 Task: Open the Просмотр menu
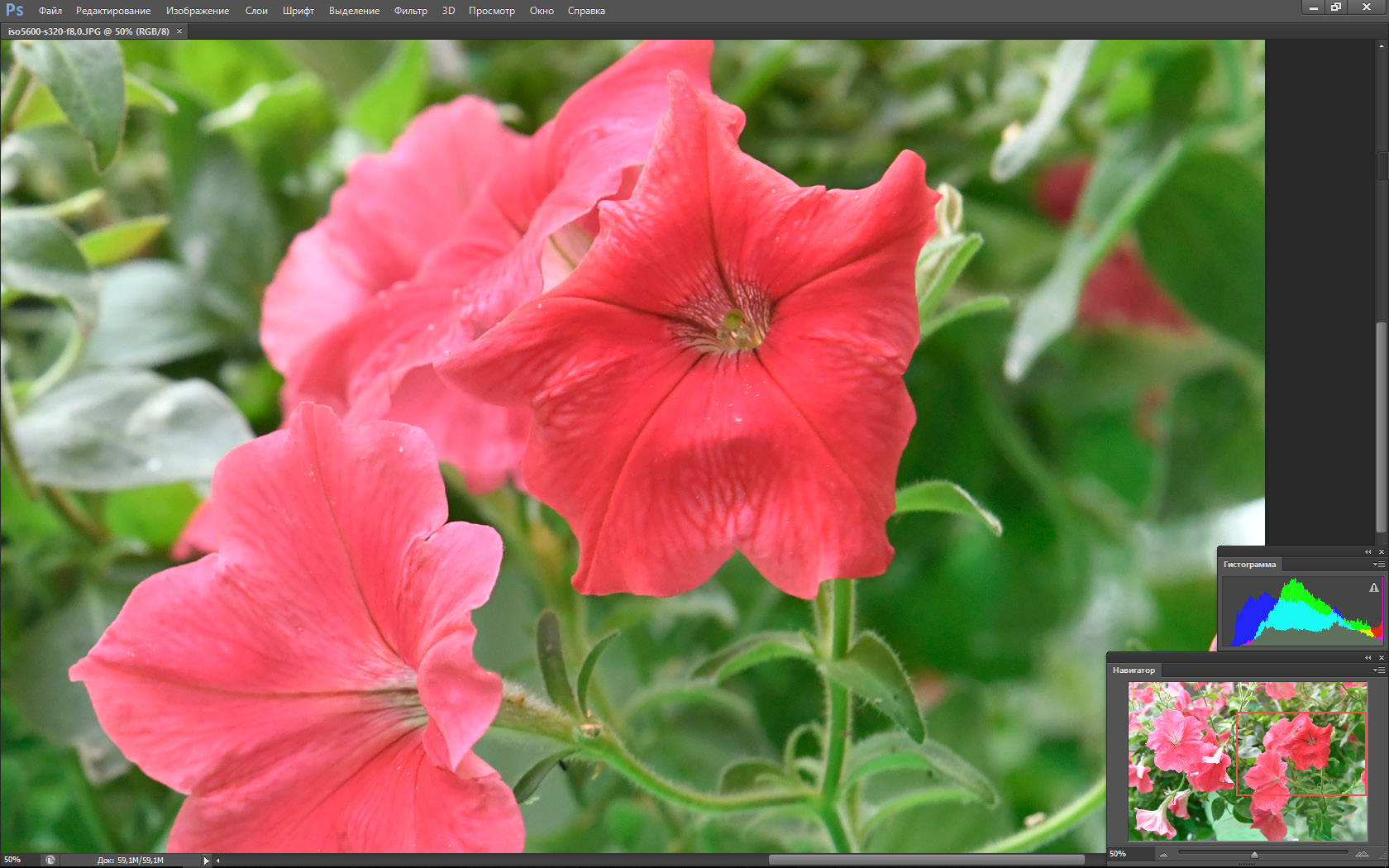pos(492,11)
